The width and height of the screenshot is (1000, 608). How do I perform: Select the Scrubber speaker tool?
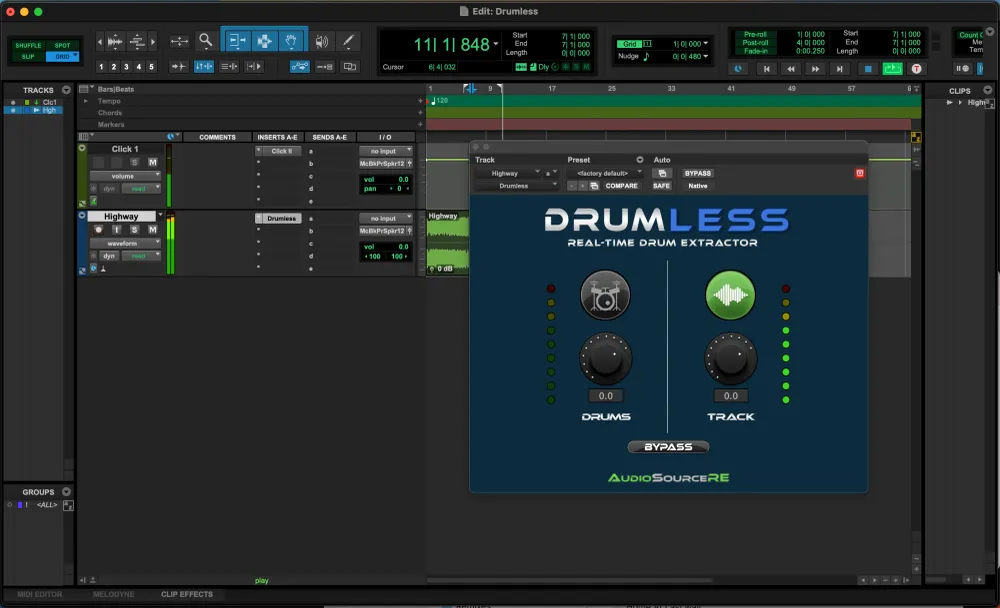[322, 41]
